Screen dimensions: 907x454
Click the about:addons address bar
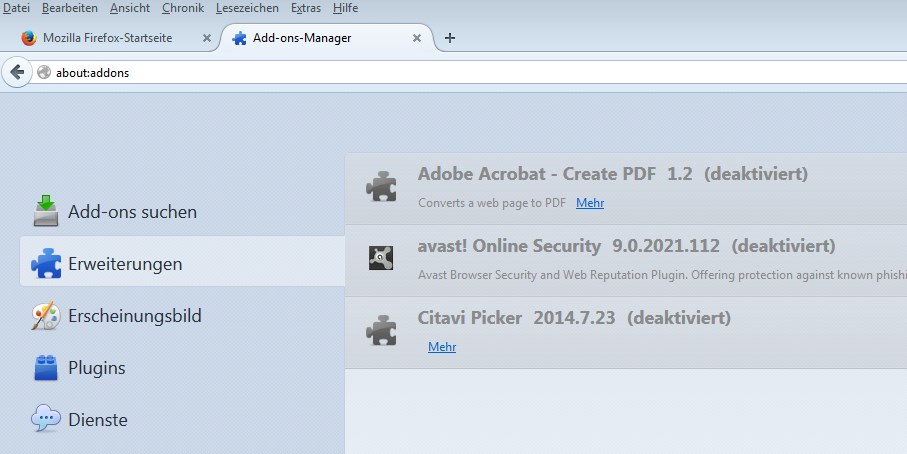pyautogui.click(x=400, y=72)
